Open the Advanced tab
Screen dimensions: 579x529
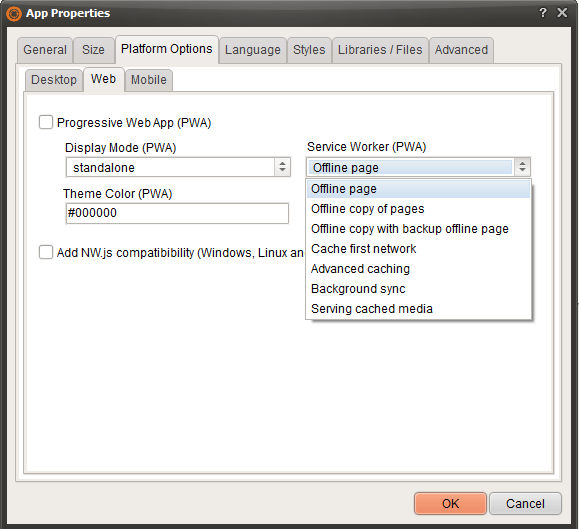[461, 50]
